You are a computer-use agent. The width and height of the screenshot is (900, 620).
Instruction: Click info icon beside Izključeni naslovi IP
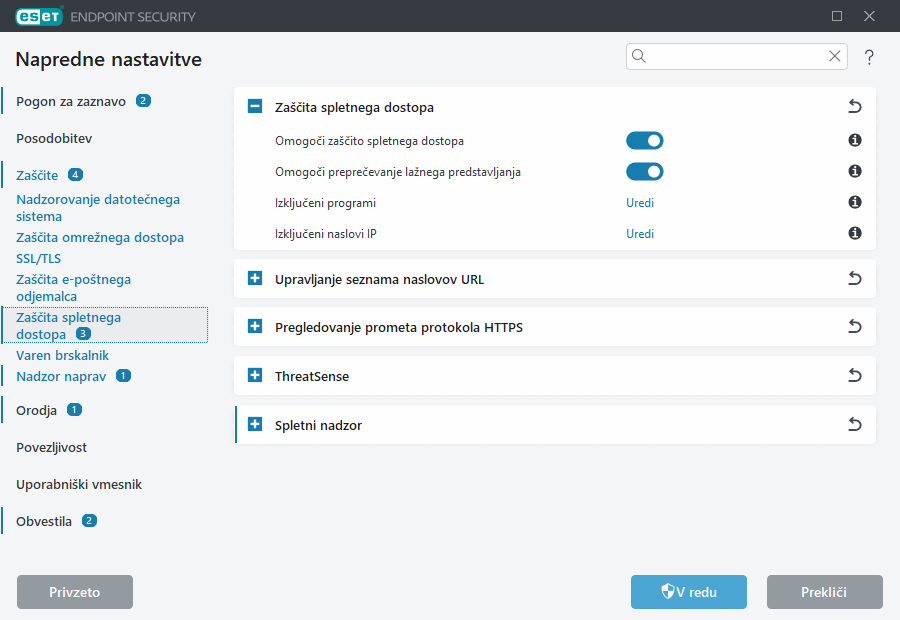click(x=855, y=234)
